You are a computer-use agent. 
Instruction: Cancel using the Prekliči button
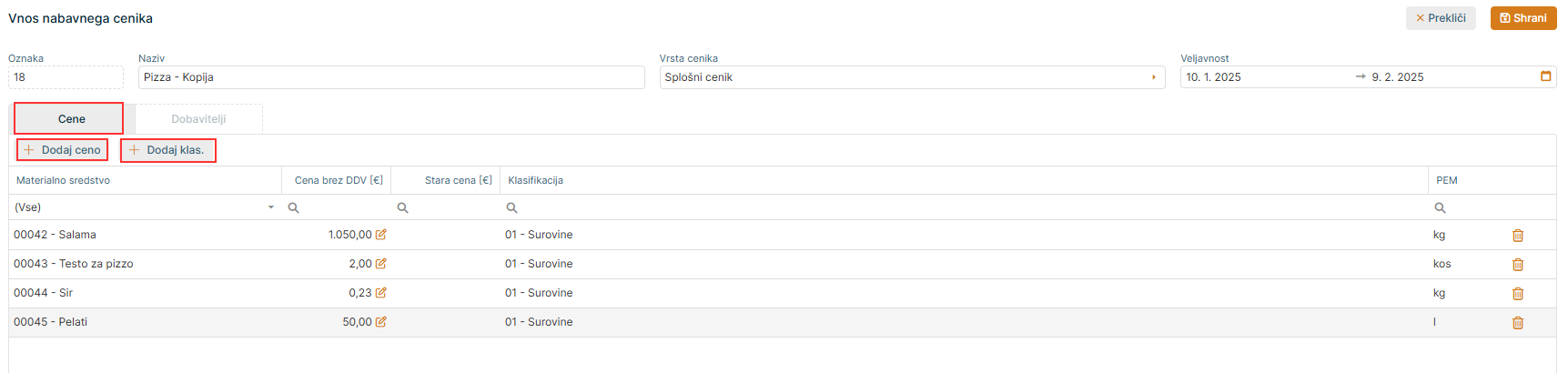tap(1440, 18)
